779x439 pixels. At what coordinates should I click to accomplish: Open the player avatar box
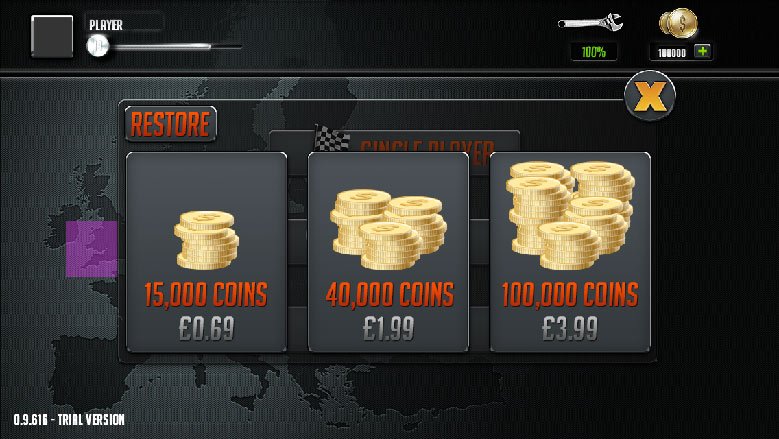[52, 36]
